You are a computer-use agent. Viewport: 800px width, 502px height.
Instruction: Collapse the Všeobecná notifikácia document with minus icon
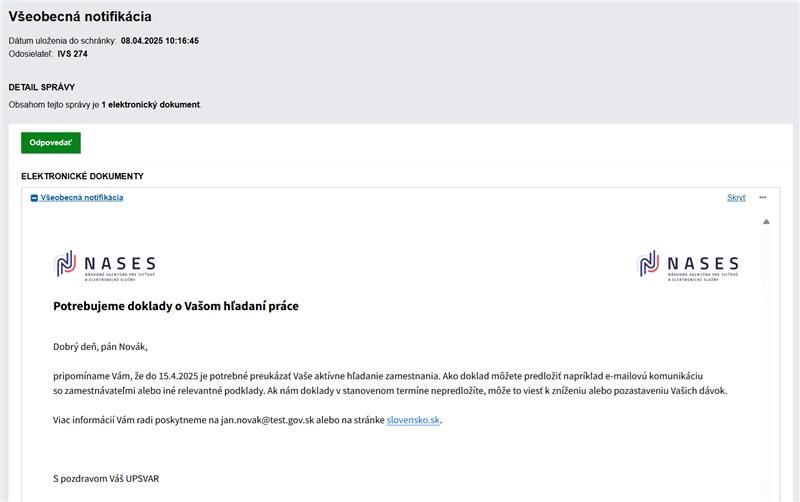[x=34, y=198]
